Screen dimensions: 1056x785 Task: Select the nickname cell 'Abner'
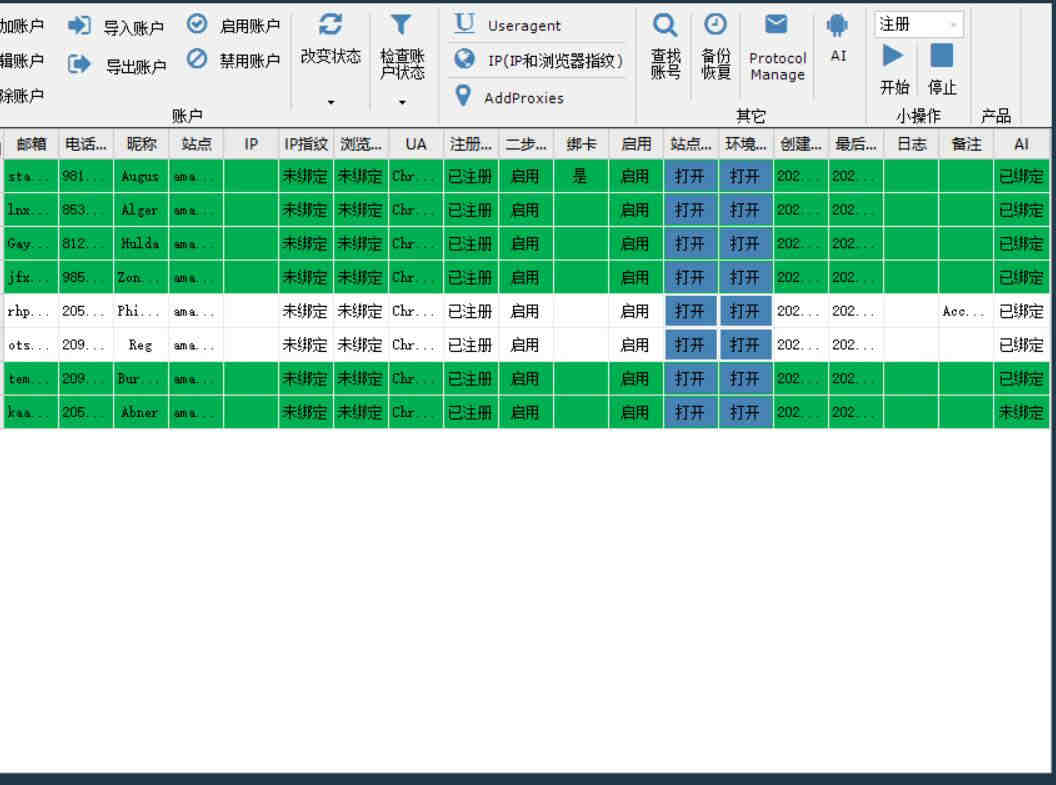(x=141, y=412)
